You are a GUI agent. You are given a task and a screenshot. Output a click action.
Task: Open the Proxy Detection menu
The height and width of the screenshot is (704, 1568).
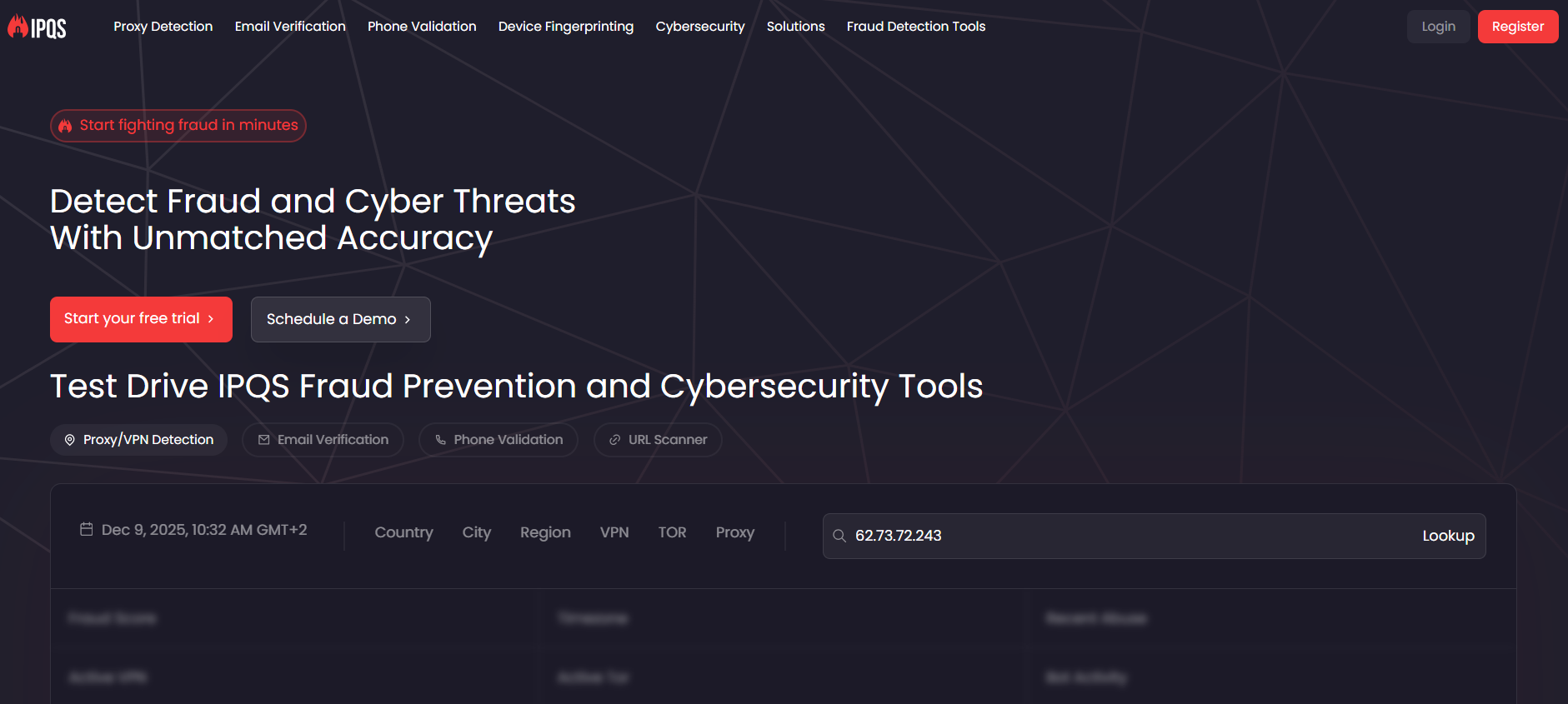(163, 27)
